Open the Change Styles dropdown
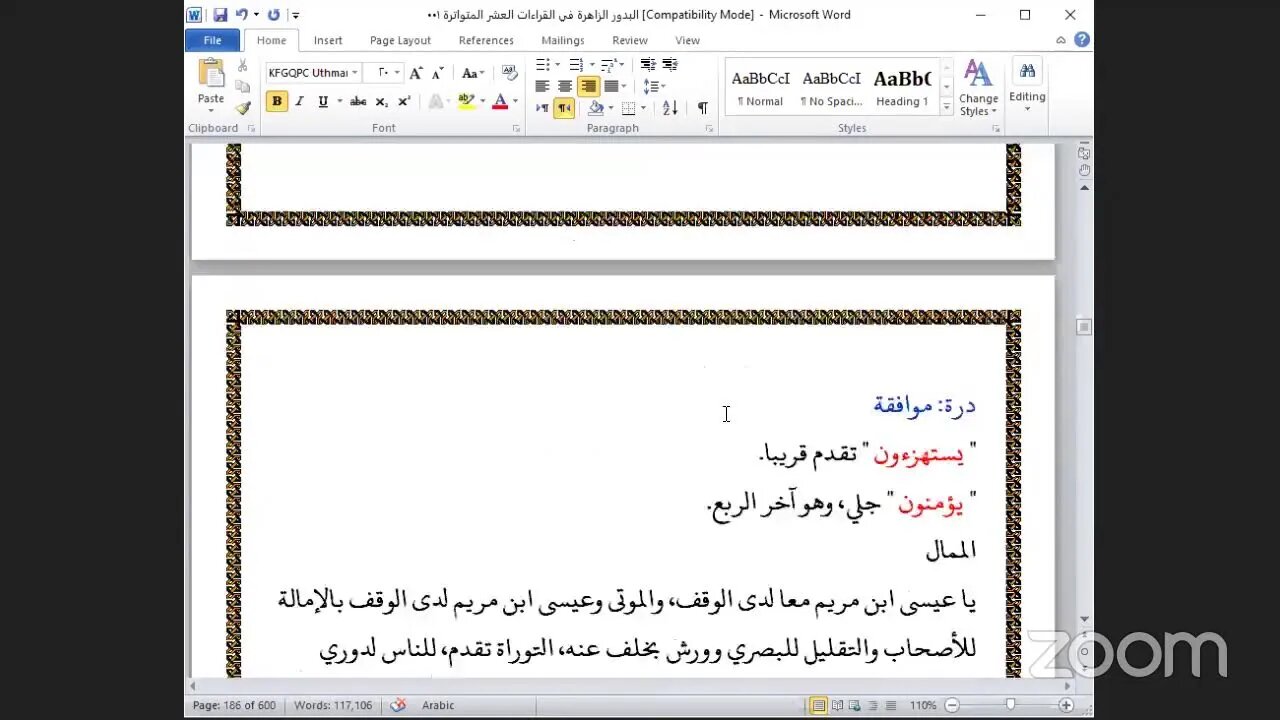The width and height of the screenshot is (1280, 720). (x=978, y=88)
